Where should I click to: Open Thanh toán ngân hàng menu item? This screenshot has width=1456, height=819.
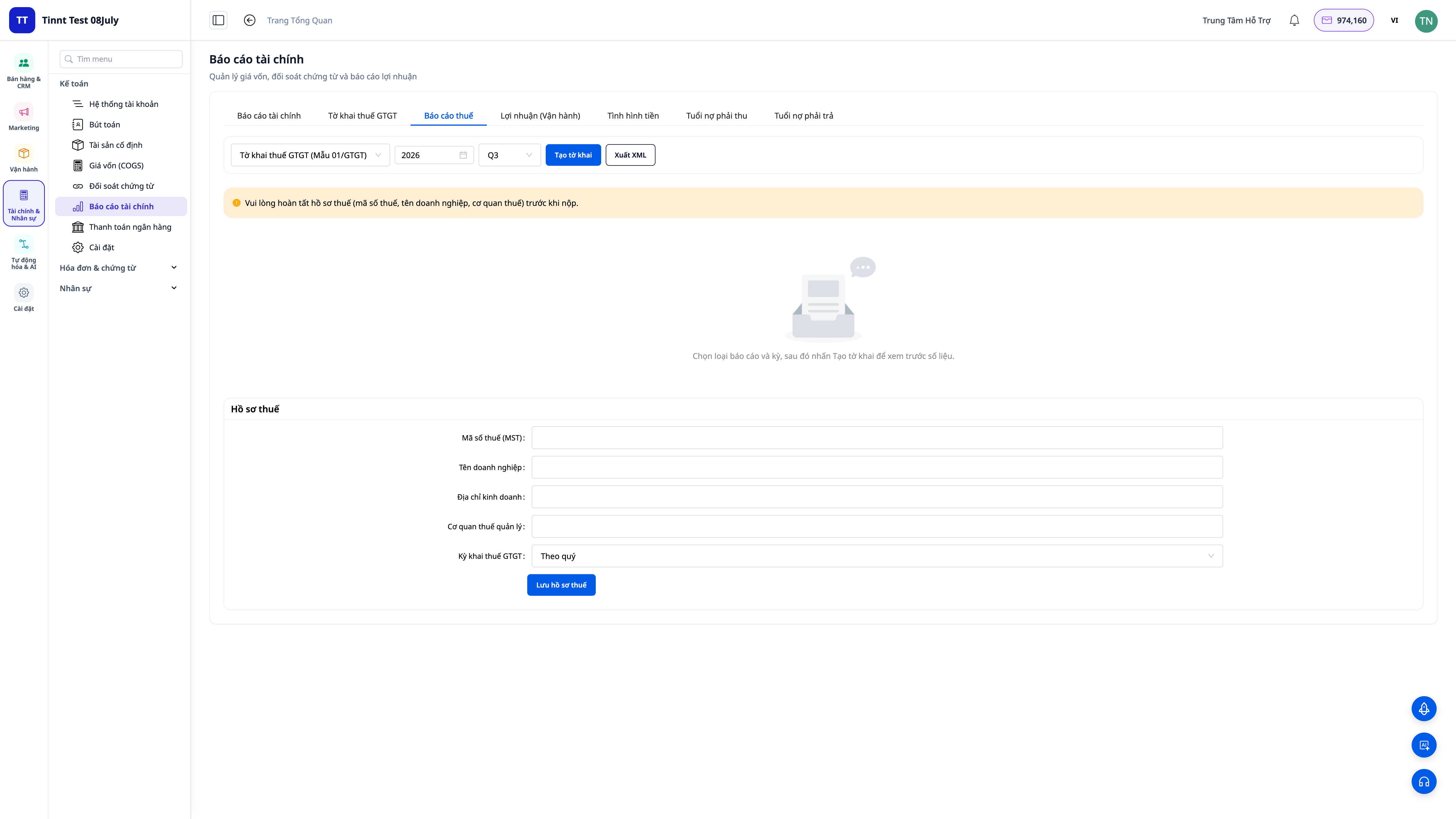121,227
